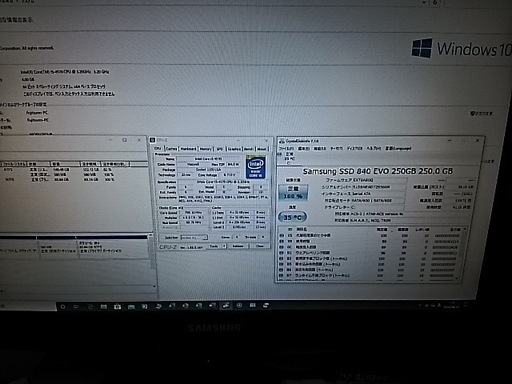
Task: Select the 35 °C drive C: entry
Action: [x=289, y=158]
